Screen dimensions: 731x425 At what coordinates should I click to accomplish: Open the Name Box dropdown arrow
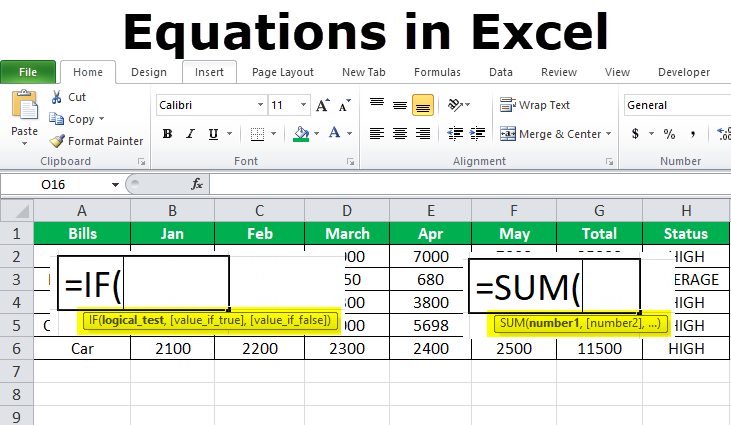click(x=115, y=185)
